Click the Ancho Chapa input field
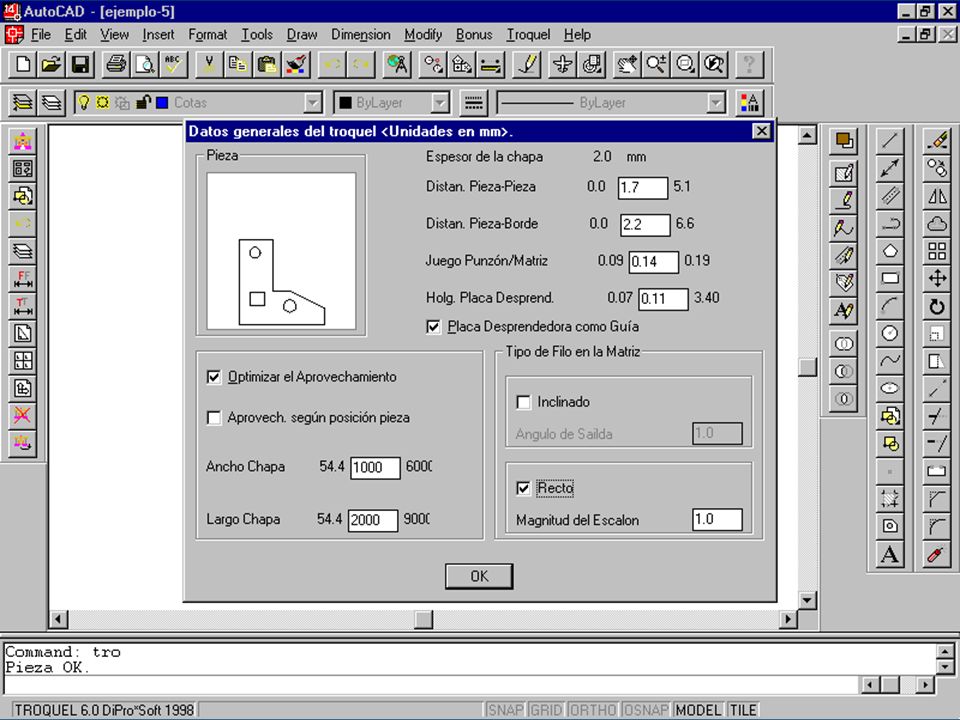Viewport: 960px width, 720px height. click(x=375, y=468)
